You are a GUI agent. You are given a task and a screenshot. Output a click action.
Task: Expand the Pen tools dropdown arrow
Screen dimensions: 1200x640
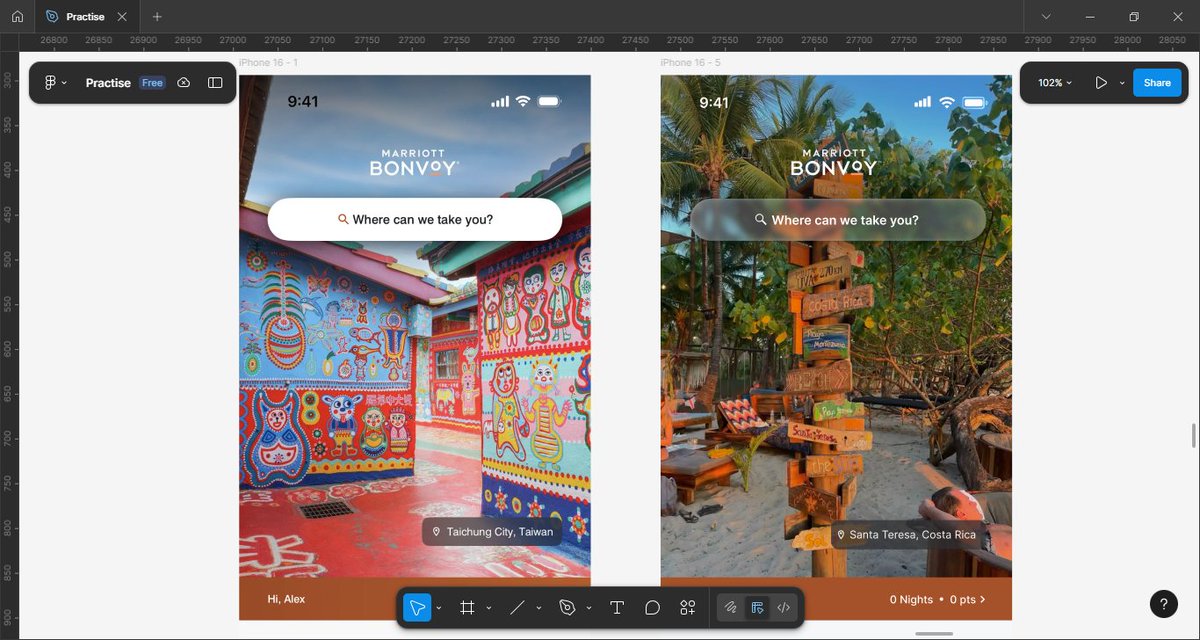(x=588, y=608)
